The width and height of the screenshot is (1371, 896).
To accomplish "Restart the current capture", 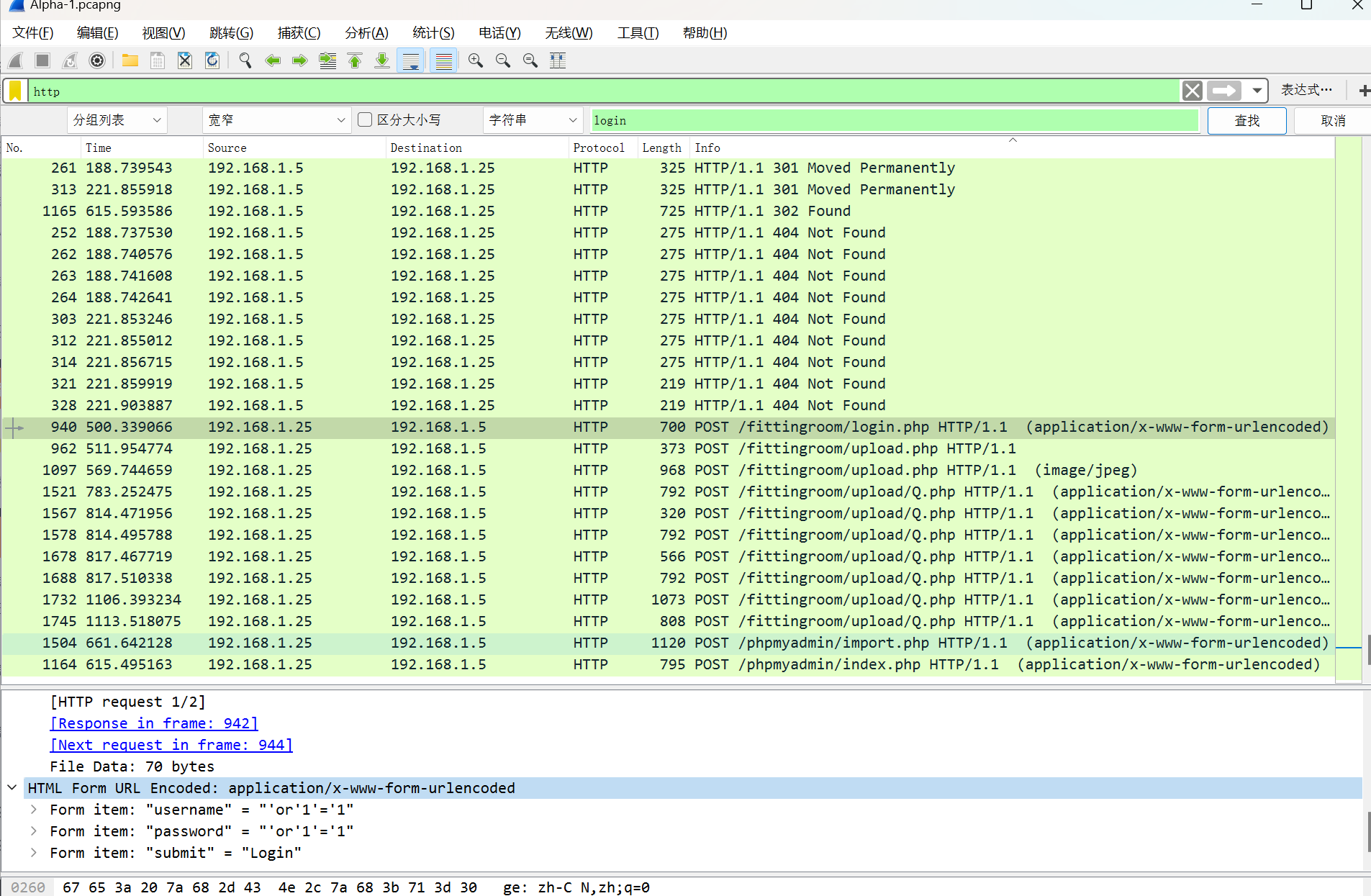I will point(70,60).
